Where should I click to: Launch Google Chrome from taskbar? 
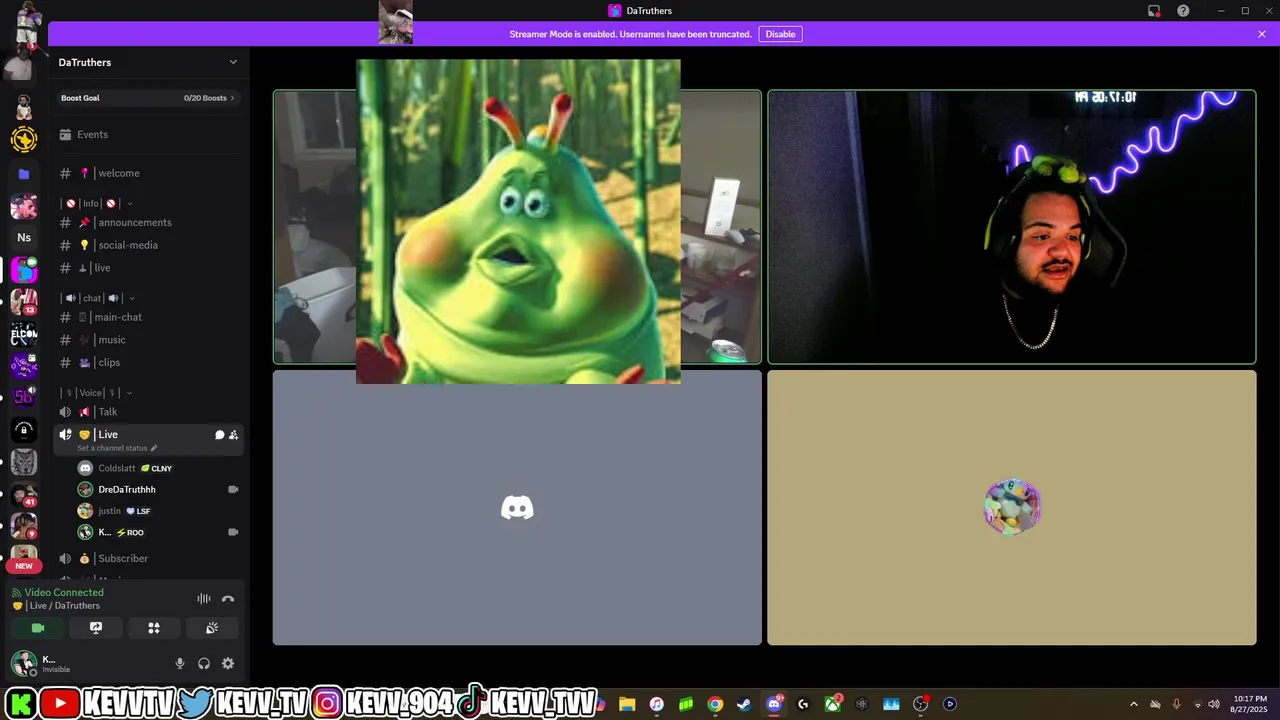click(x=715, y=704)
